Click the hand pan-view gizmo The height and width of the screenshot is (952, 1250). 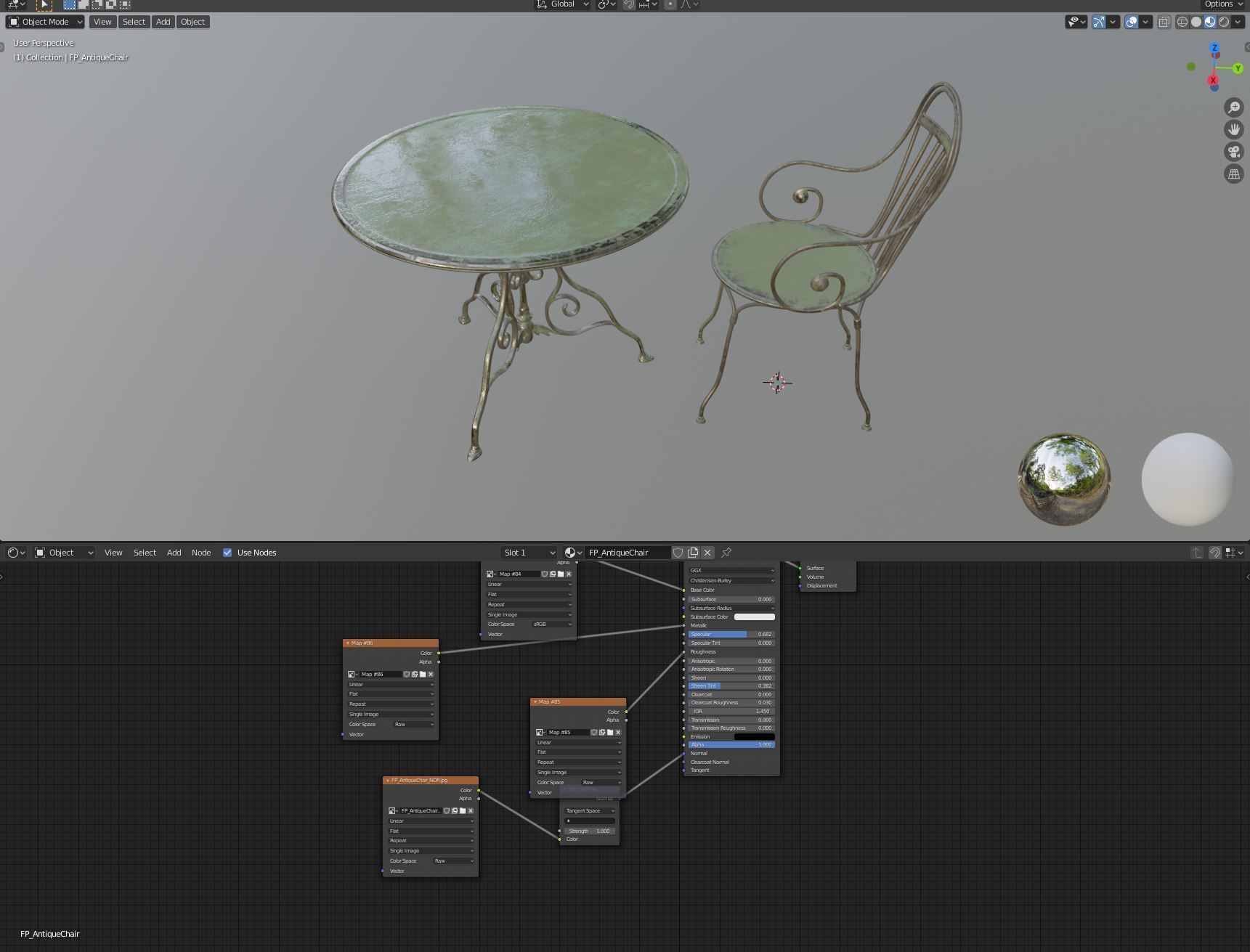point(1233,129)
